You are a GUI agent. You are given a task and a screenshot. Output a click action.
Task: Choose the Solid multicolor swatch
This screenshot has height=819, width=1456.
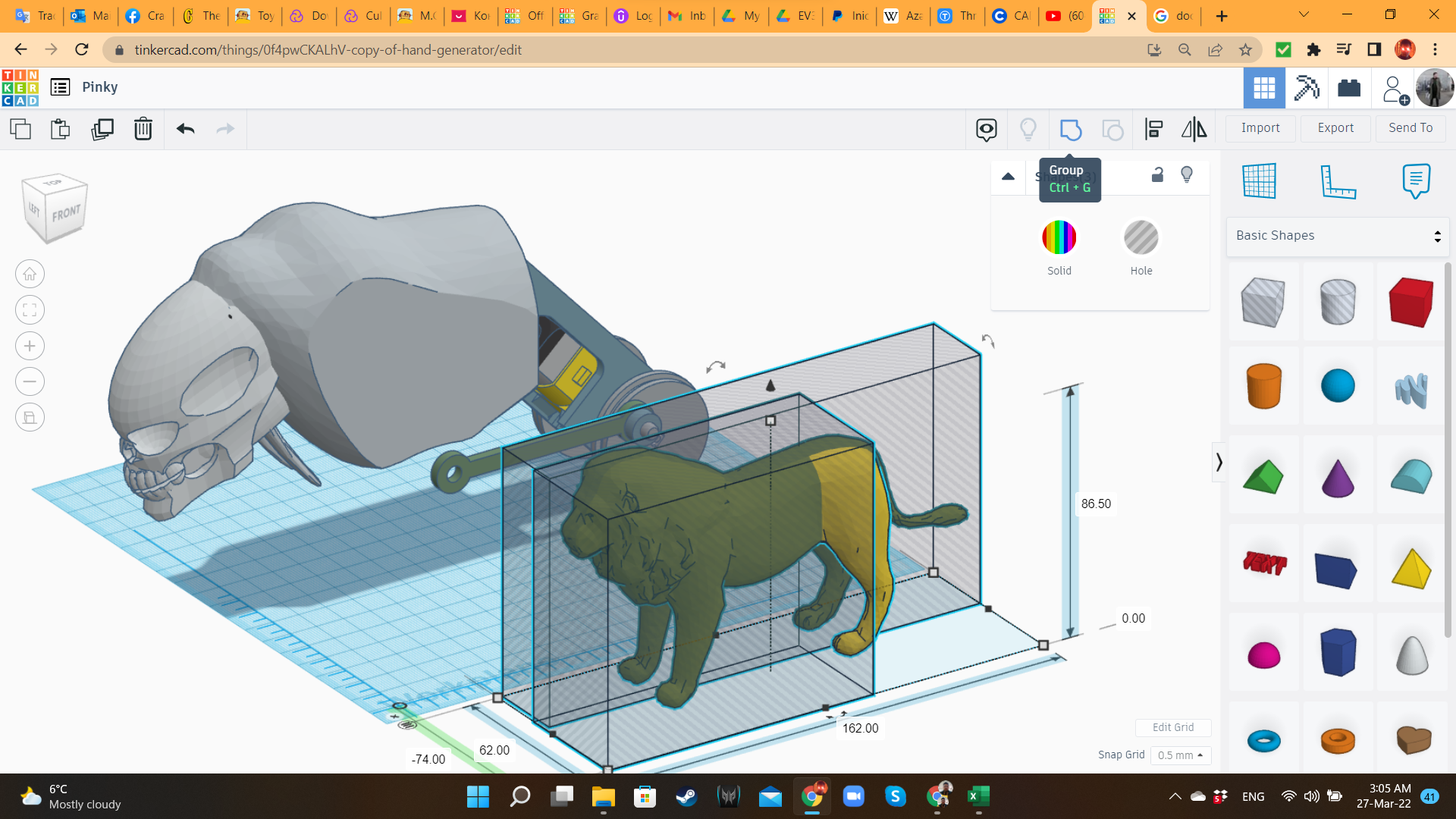tap(1059, 238)
